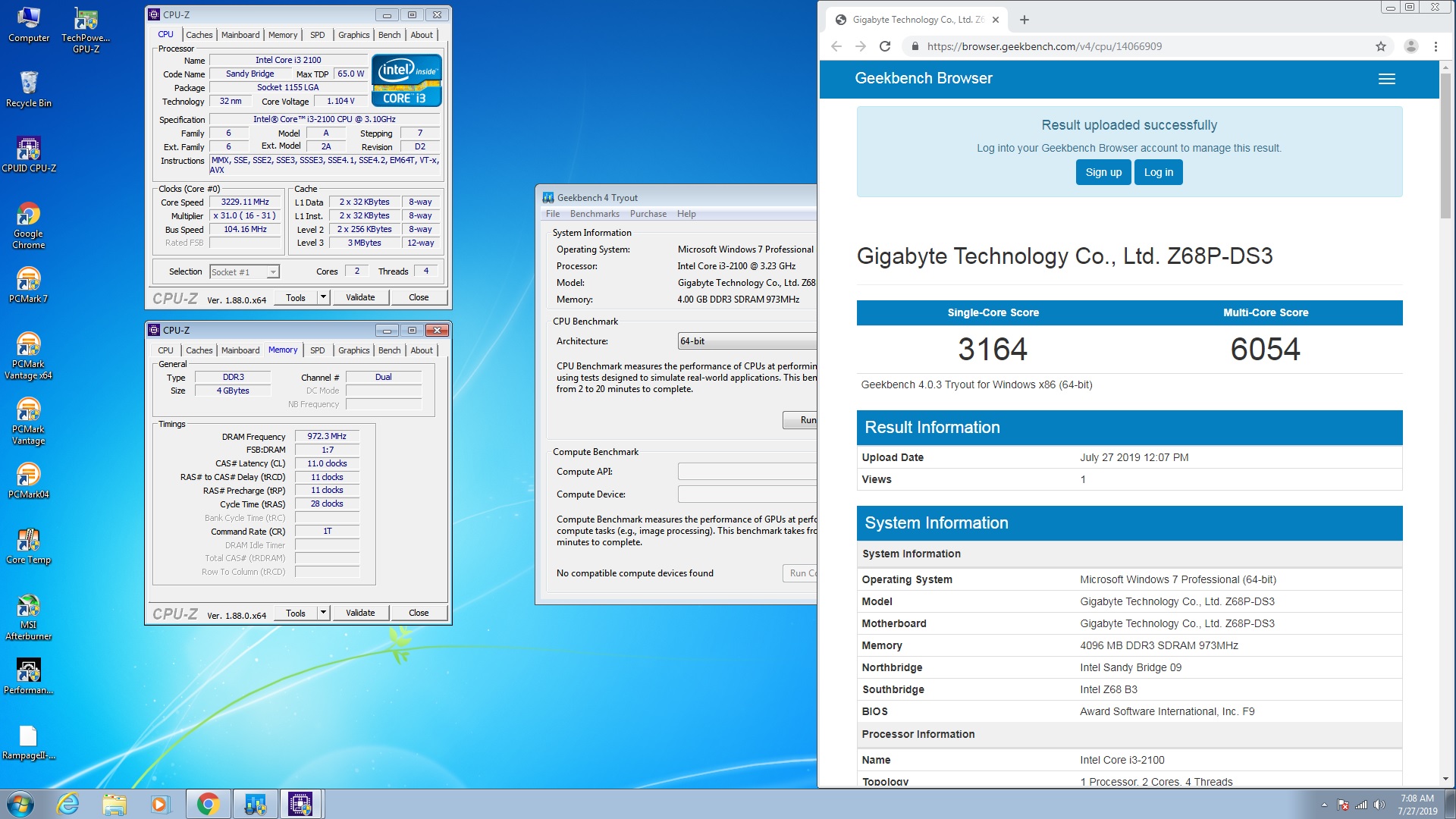The height and width of the screenshot is (819, 1456).
Task: Open the Geekbench Browser hamburger menu
Action: tap(1387, 79)
